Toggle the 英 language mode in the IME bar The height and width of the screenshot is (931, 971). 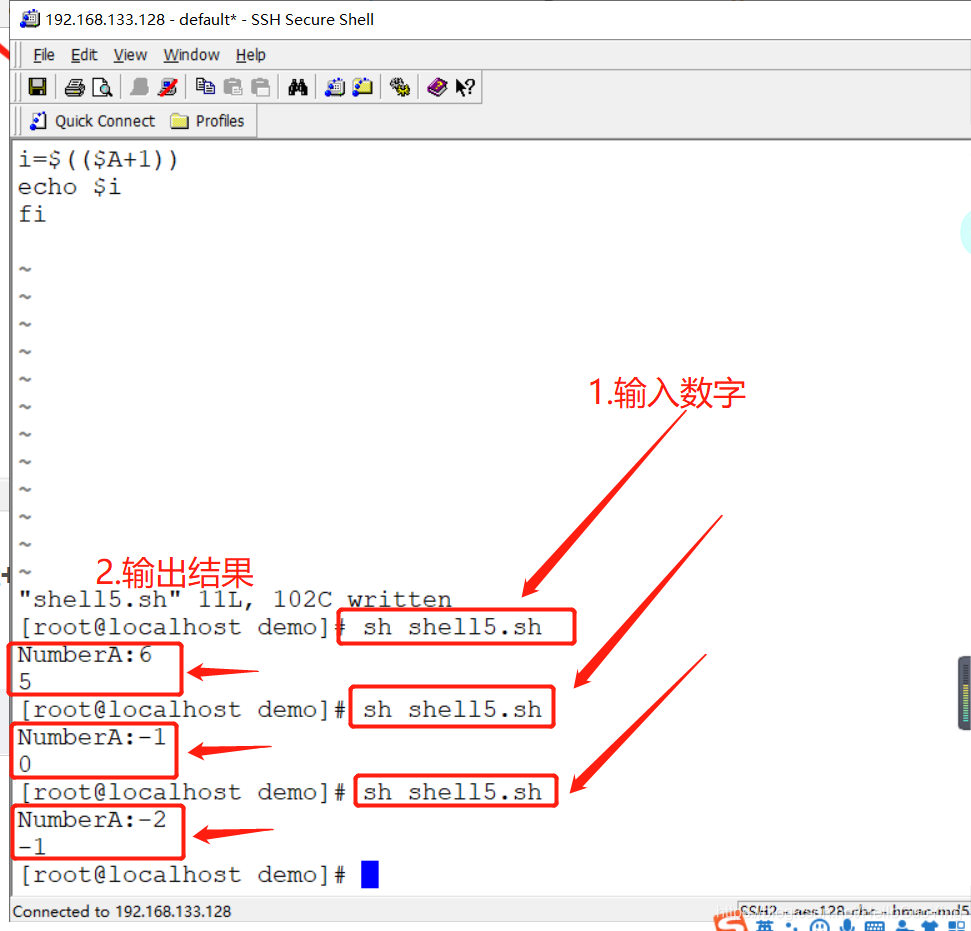[x=765, y=925]
